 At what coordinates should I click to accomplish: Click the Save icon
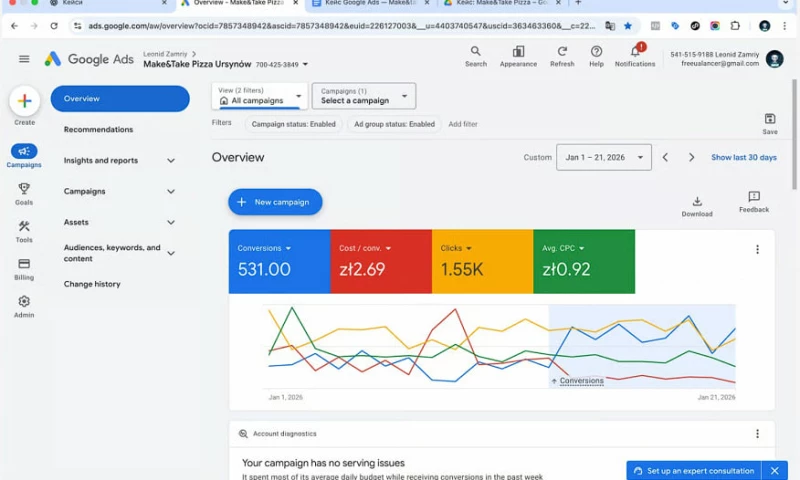coord(769,119)
